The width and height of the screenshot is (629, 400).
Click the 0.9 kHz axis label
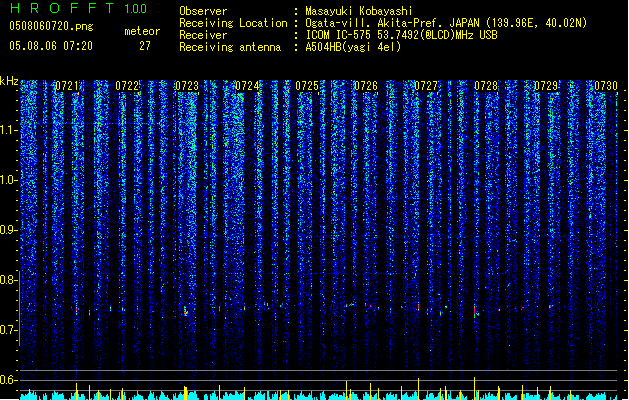tap(8, 230)
